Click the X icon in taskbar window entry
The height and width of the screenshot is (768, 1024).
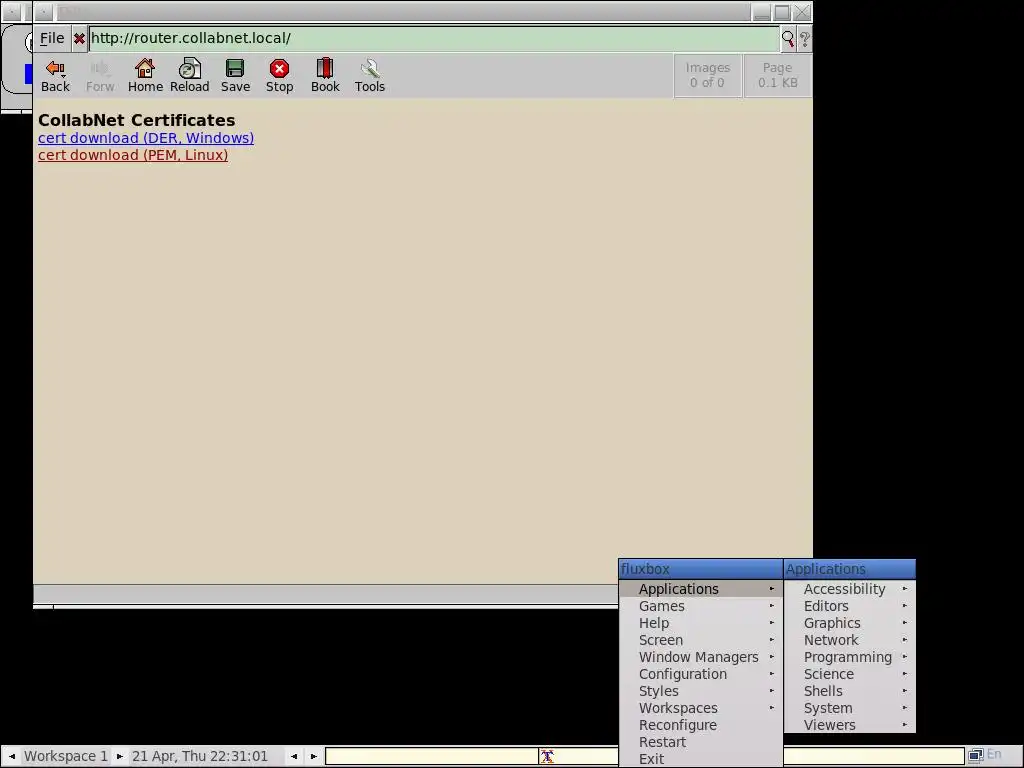[547, 756]
